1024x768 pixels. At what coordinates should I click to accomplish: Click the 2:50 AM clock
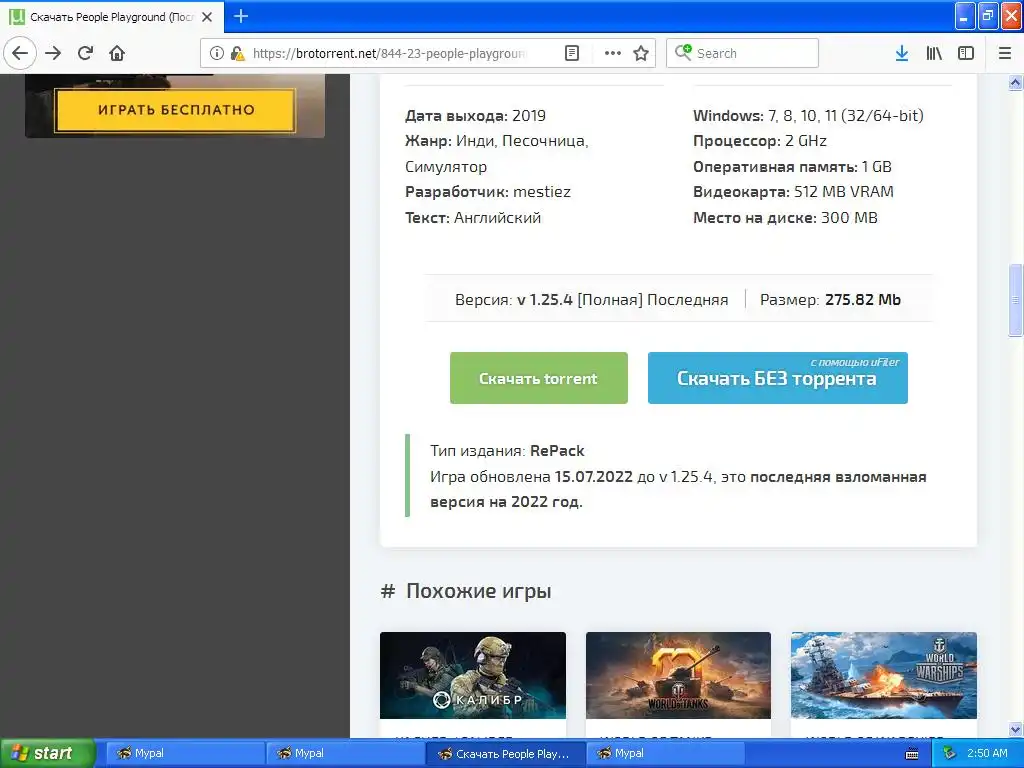[987, 753]
